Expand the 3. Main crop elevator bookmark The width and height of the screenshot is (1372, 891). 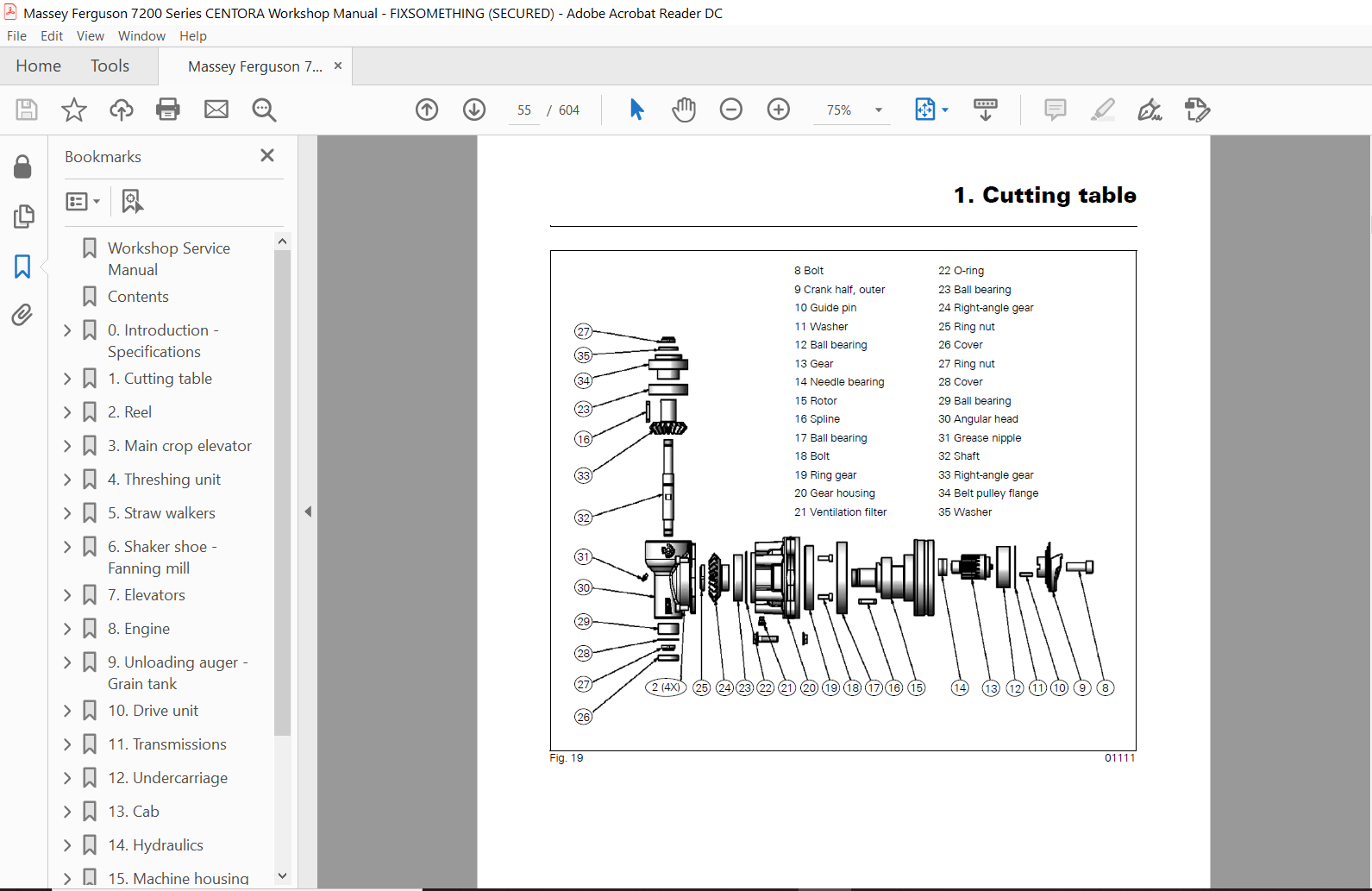(67, 446)
